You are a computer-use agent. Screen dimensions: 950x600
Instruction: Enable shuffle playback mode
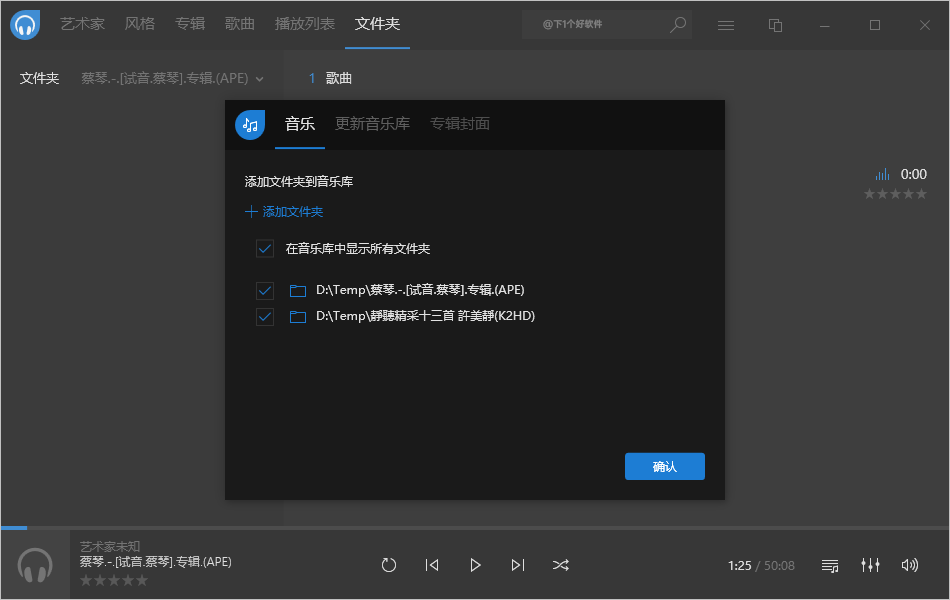tap(561, 565)
